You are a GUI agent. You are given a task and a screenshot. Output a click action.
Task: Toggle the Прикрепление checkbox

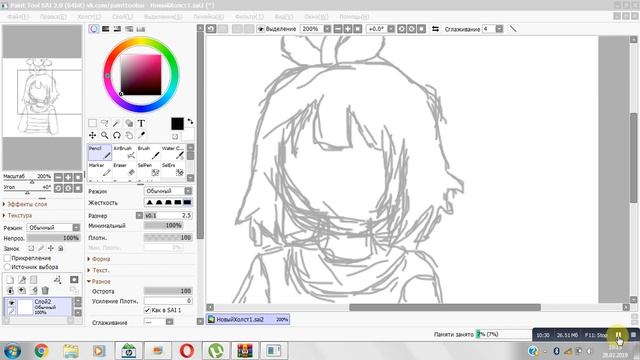pos(7,258)
